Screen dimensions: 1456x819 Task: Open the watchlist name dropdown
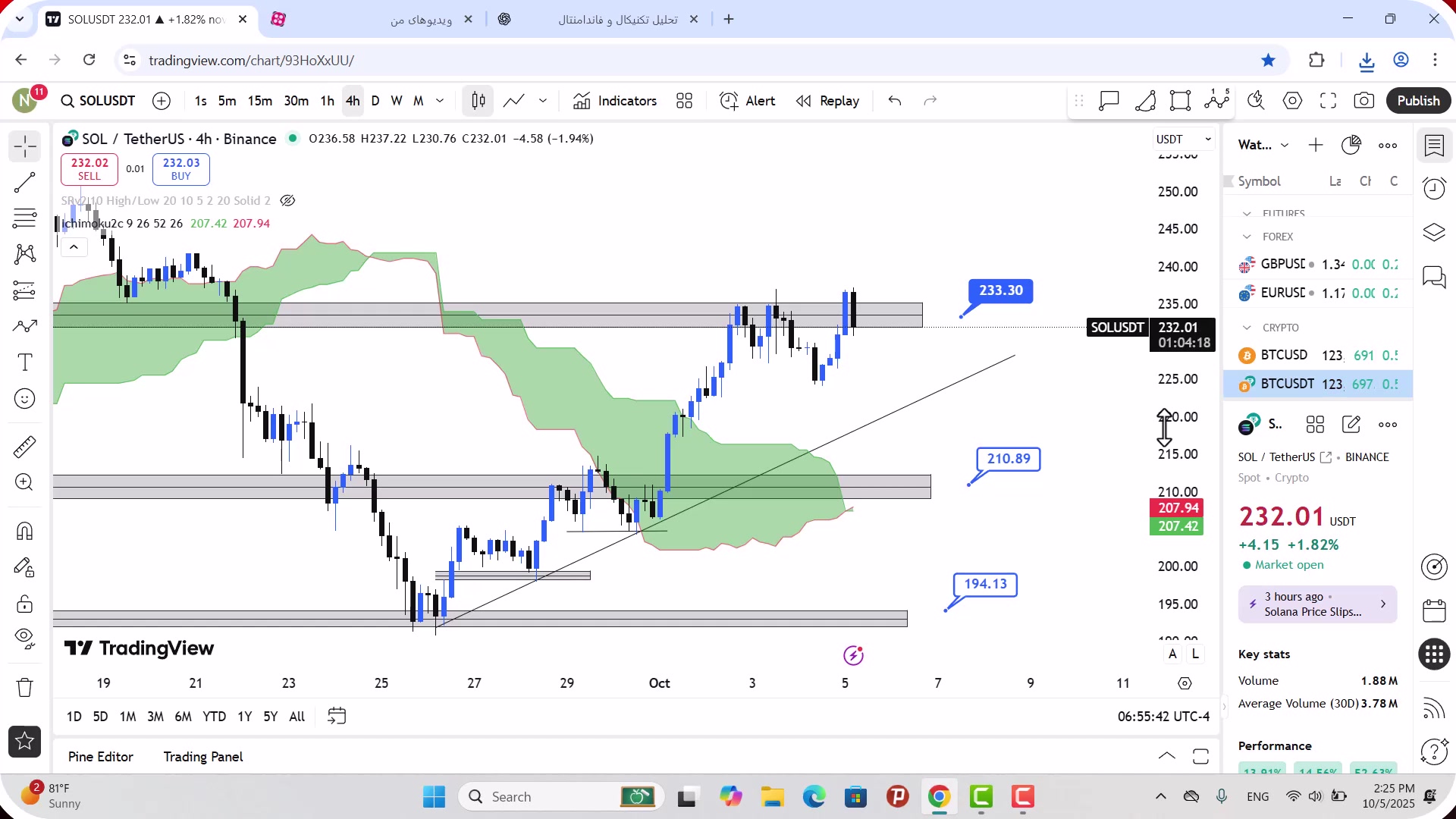point(1263,145)
